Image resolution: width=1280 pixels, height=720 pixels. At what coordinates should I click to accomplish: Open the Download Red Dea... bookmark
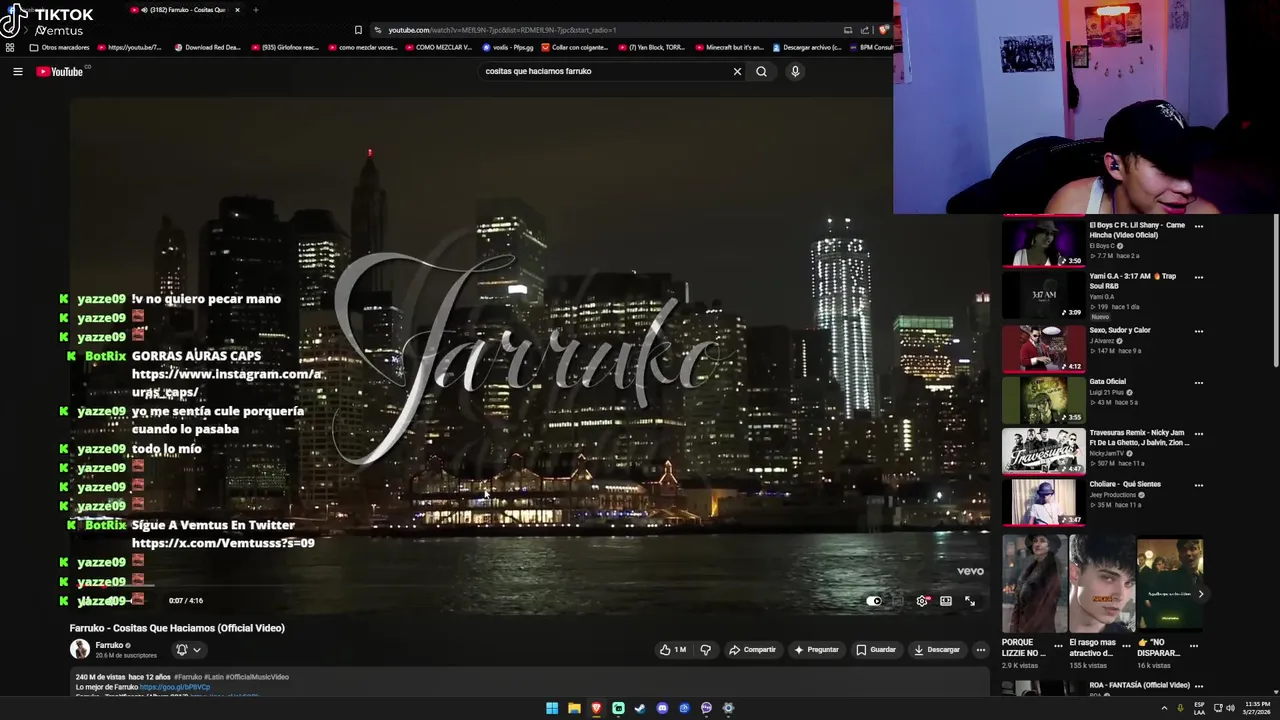pos(208,47)
